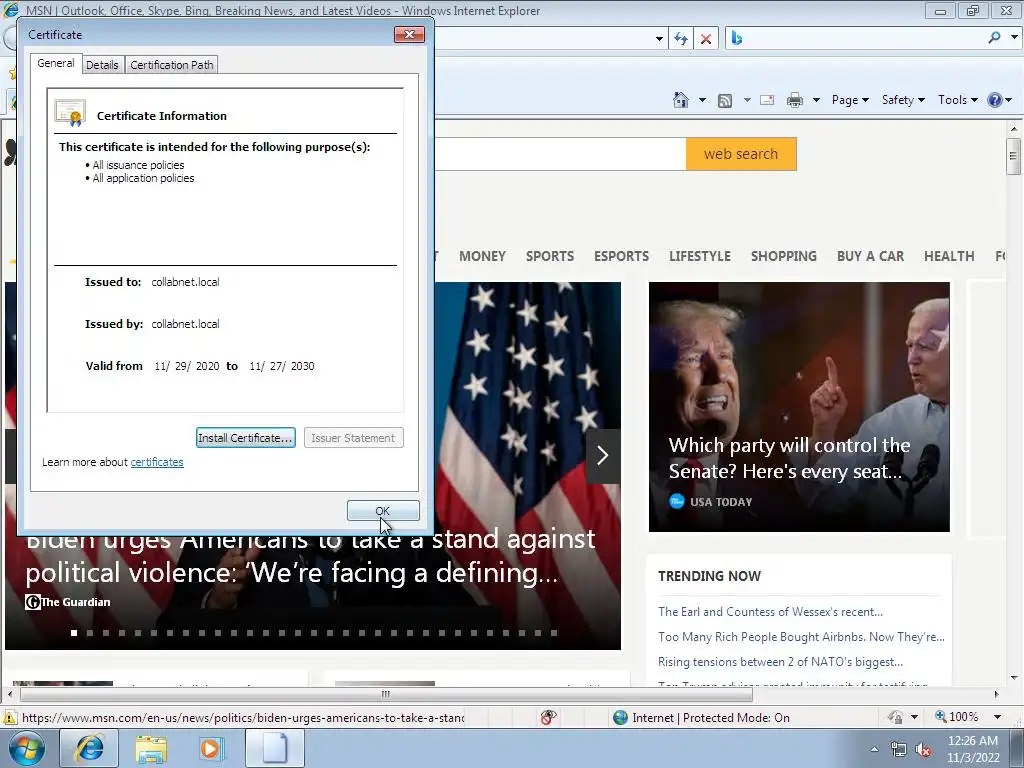
Task: Click Internet Explorer taskbar icon
Action: click(88, 748)
